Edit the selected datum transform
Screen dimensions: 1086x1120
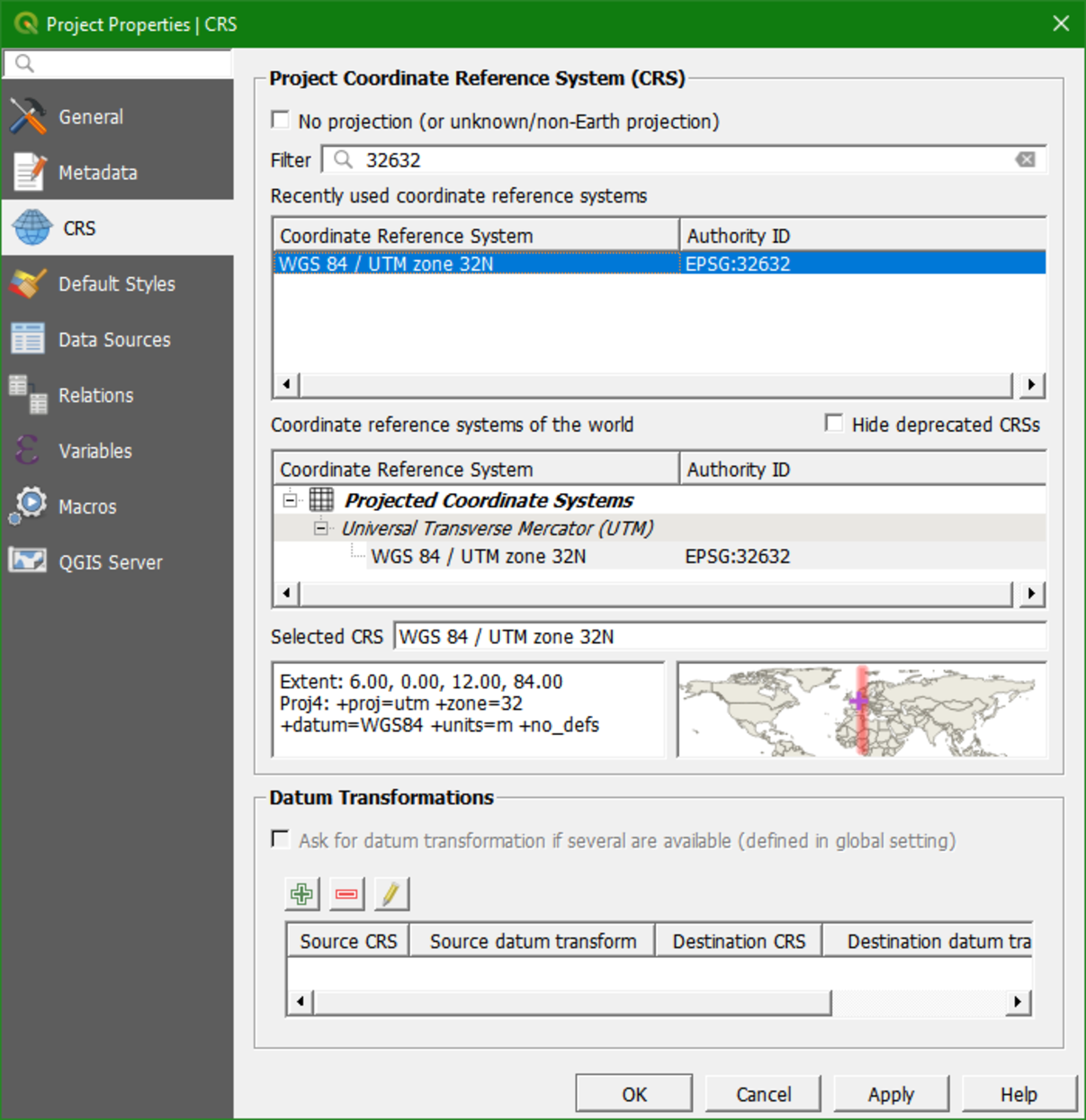391,893
